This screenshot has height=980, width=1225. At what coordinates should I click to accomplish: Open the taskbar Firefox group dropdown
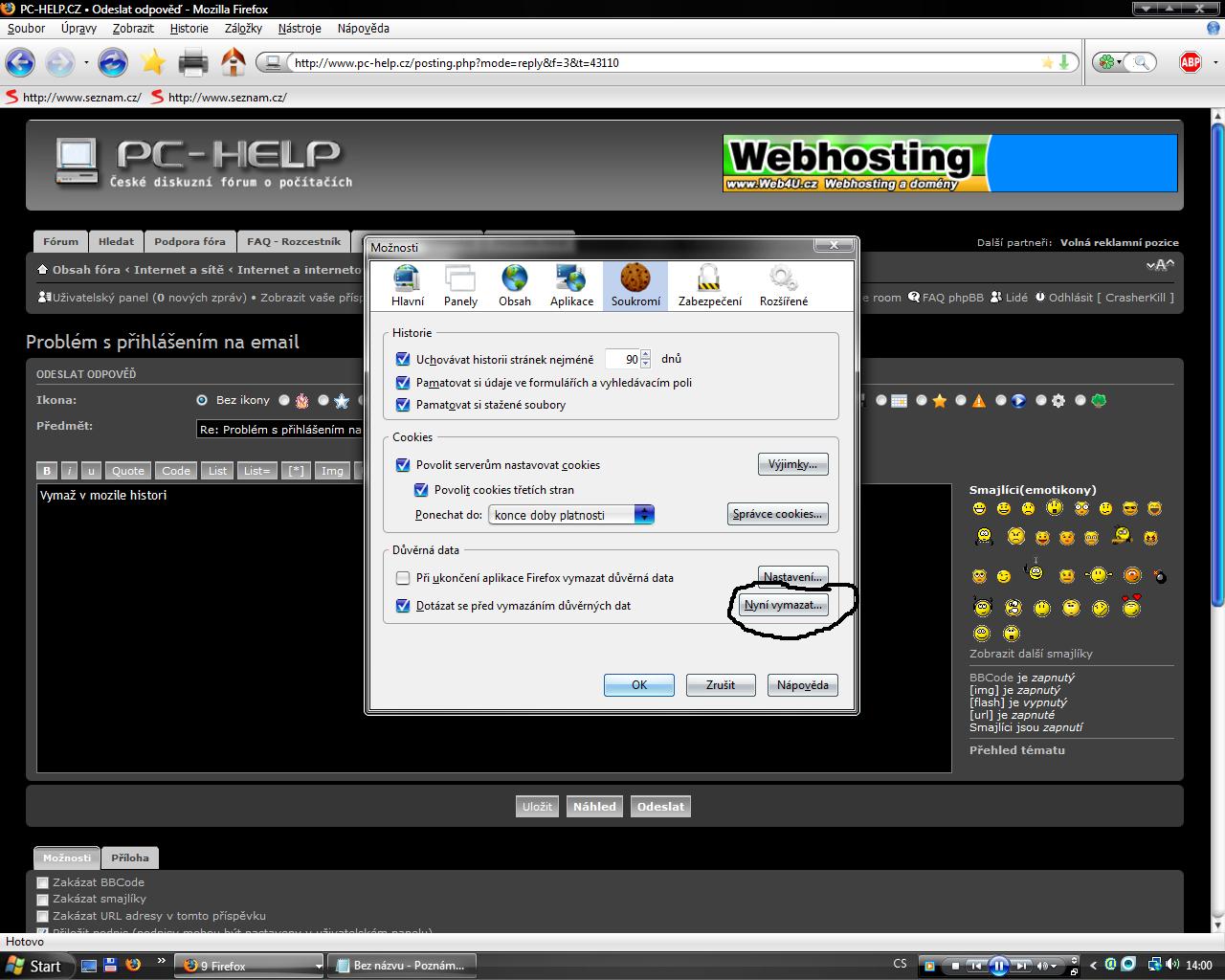[319, 966]
